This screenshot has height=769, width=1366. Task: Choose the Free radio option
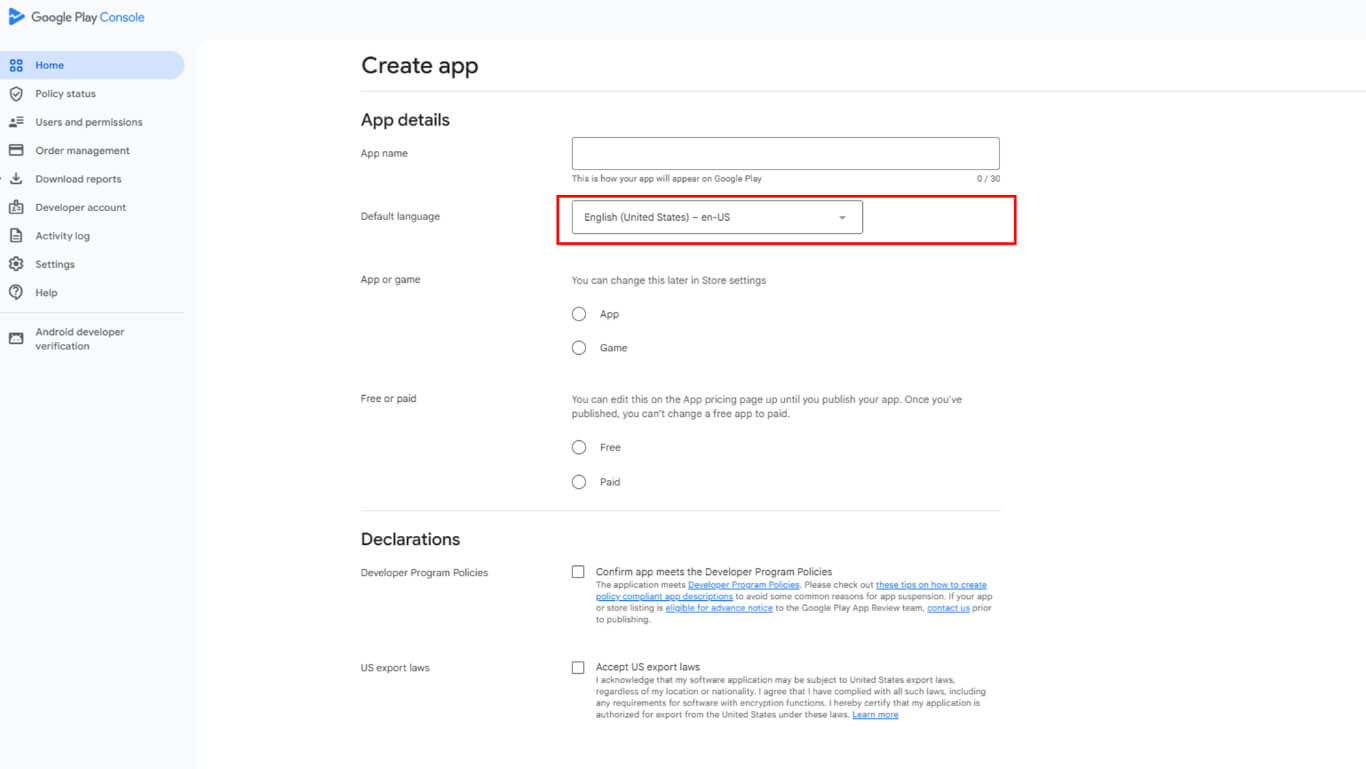click(579, 448)
